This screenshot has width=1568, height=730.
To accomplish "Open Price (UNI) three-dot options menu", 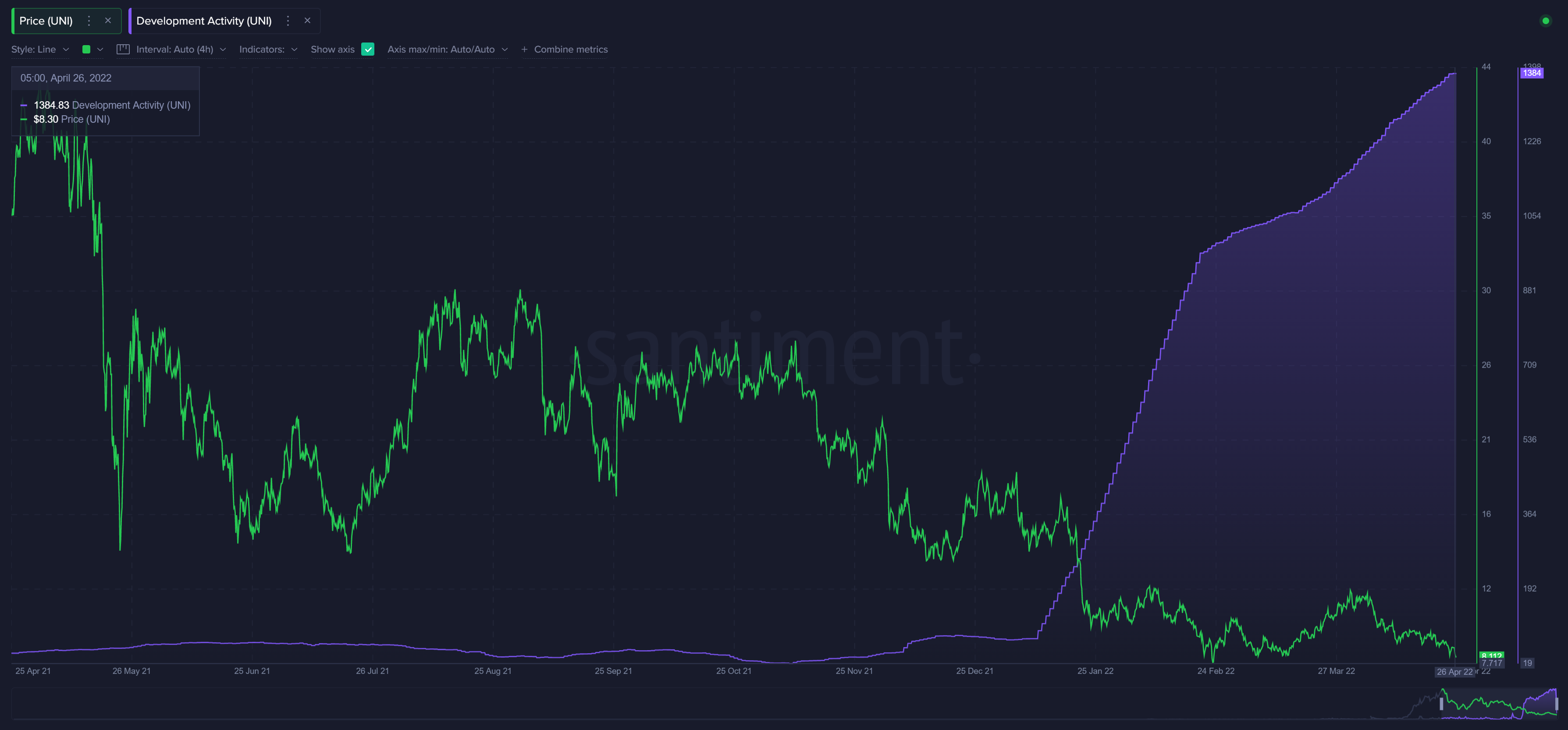I will [89, 21].
